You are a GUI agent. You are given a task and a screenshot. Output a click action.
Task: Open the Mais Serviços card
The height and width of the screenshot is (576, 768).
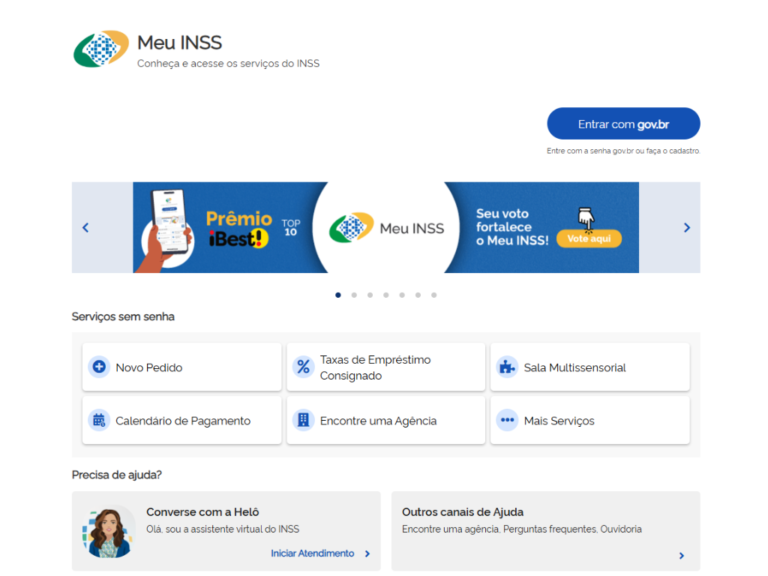point(590,420)
